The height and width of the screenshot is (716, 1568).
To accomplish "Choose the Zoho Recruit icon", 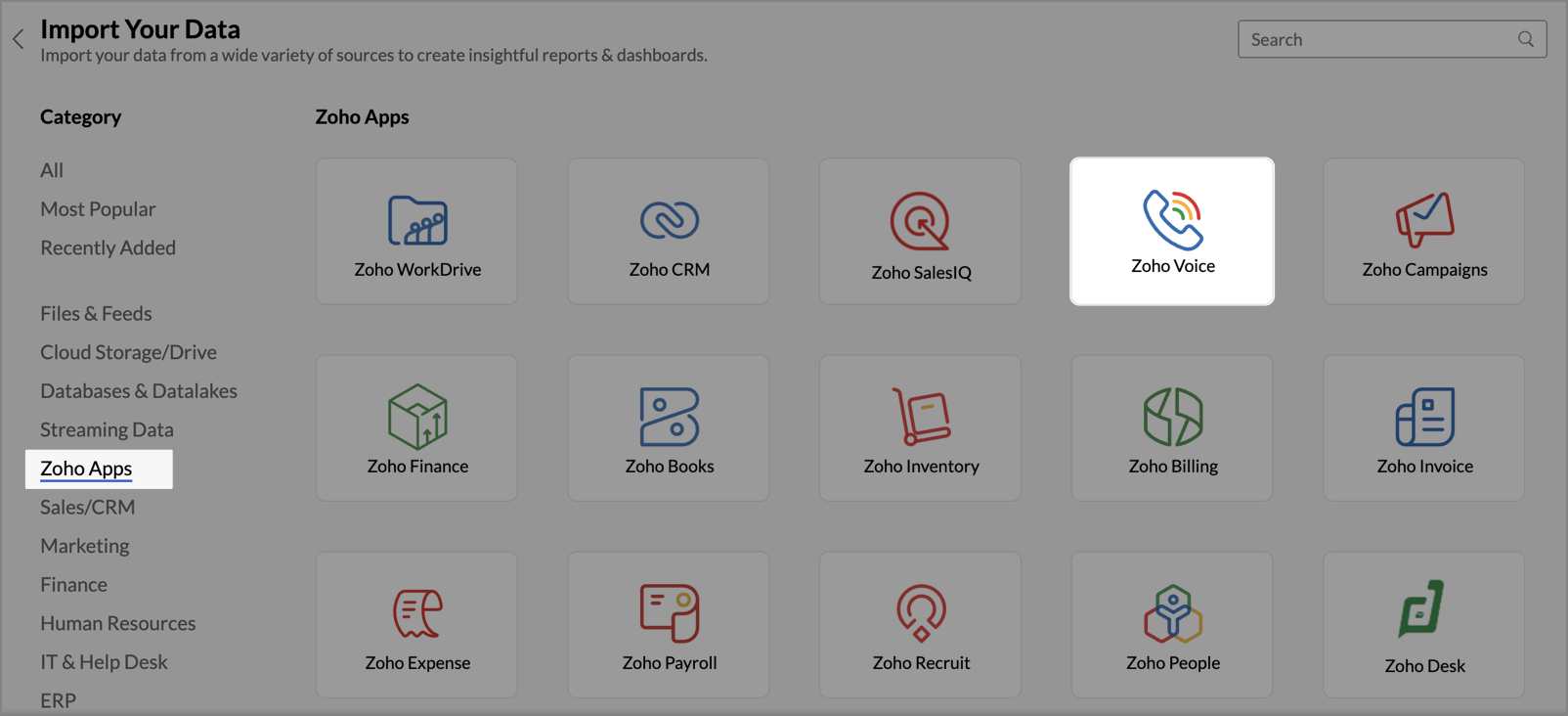I will coord(921,613).
